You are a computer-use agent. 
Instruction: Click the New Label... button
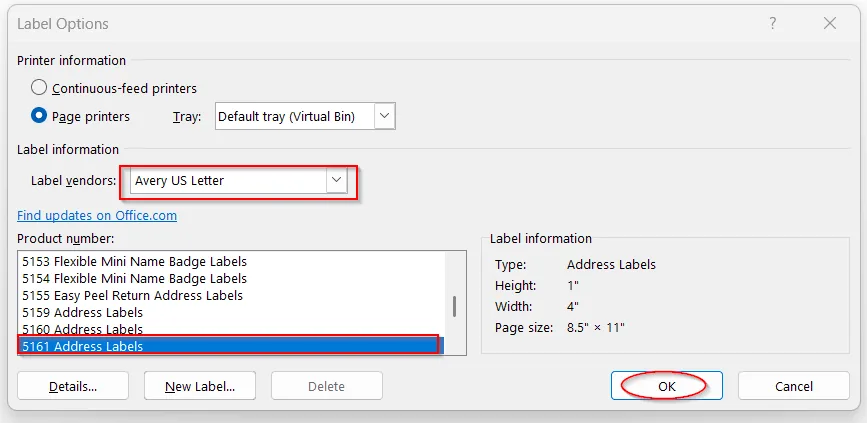(200, 386)
